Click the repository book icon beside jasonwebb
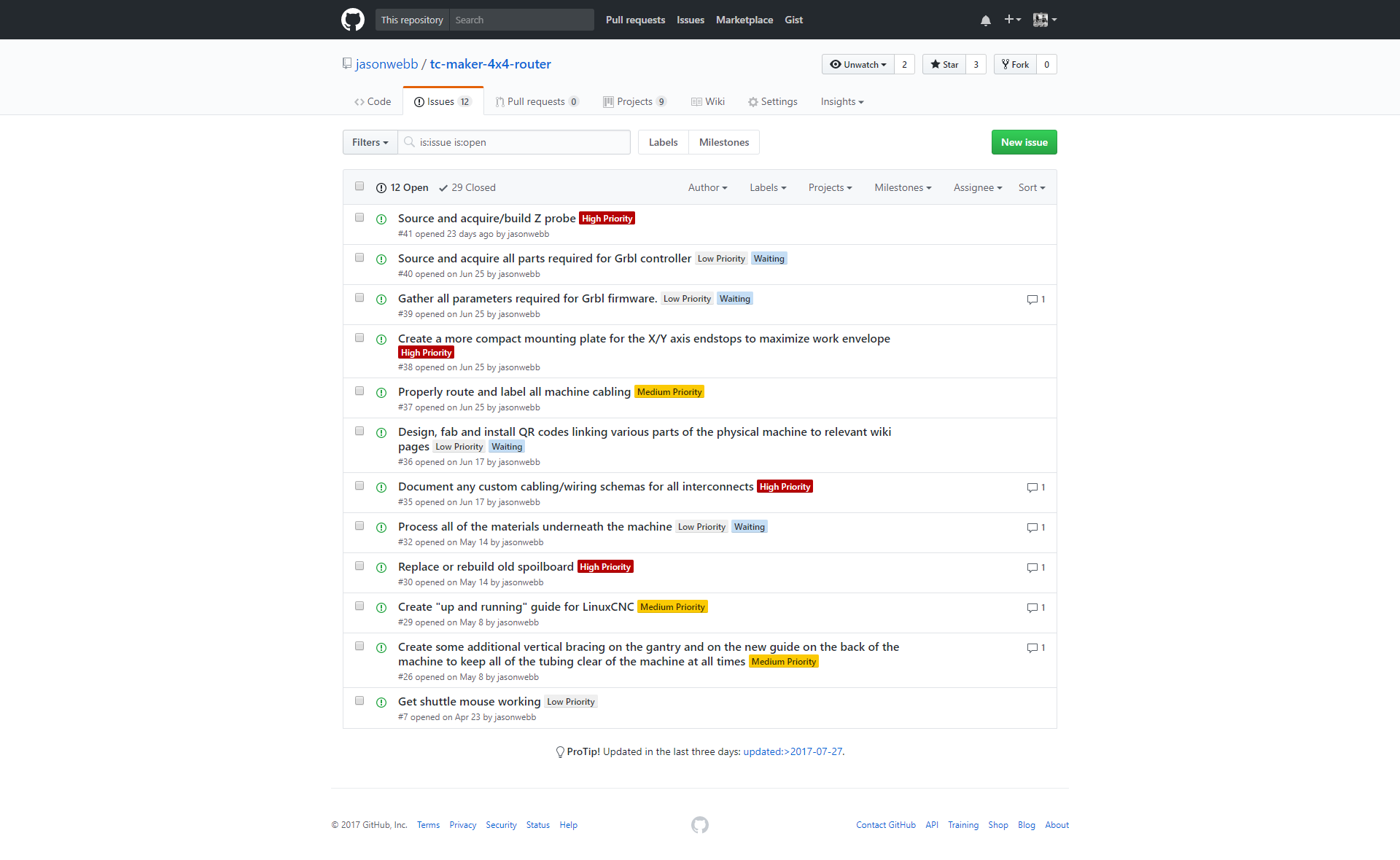 coord(347,63)
